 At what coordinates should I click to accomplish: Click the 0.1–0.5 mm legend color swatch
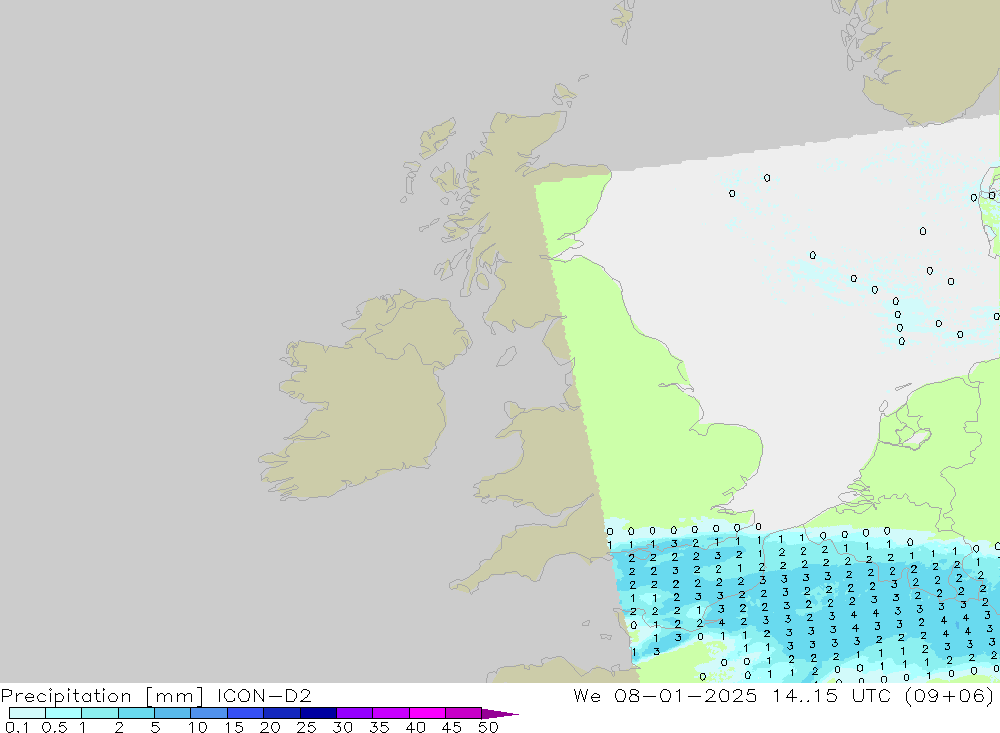tap(27, 713)
